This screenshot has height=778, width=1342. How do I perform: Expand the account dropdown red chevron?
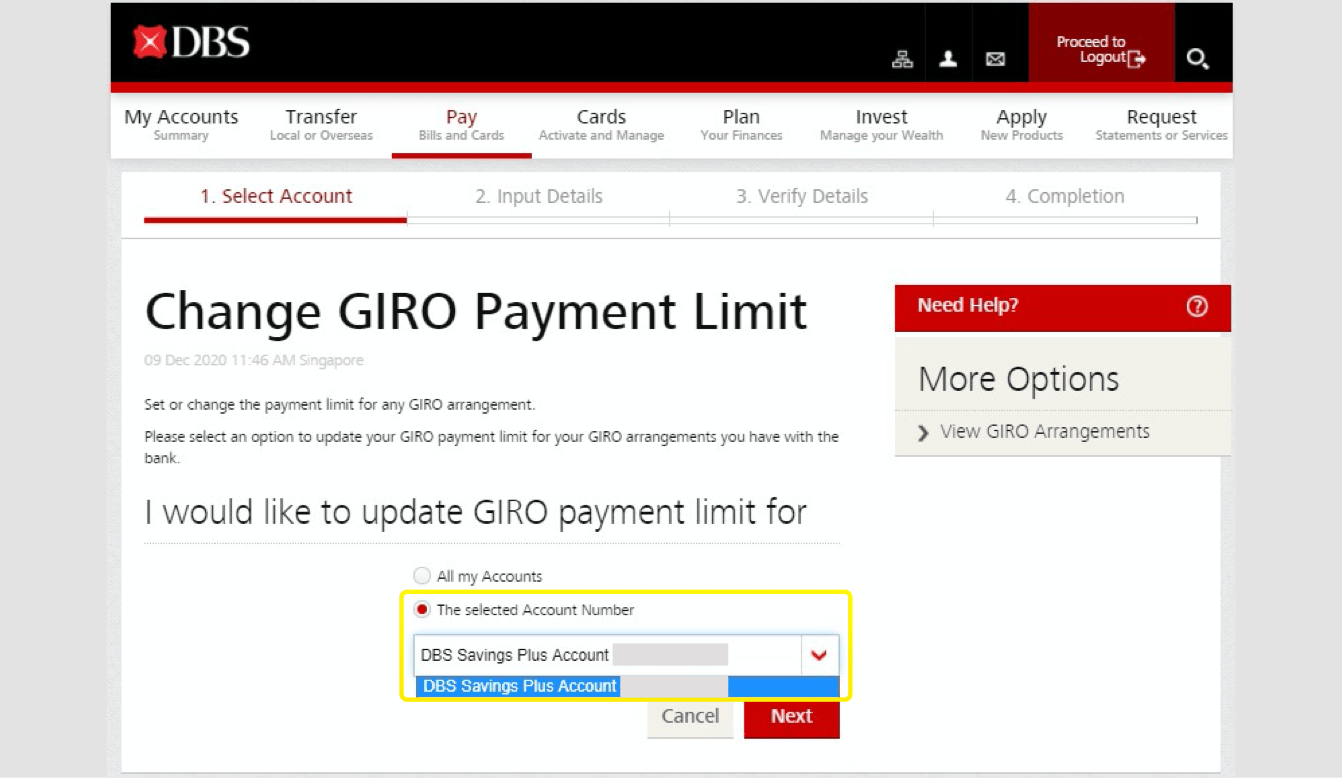[820, 656]
